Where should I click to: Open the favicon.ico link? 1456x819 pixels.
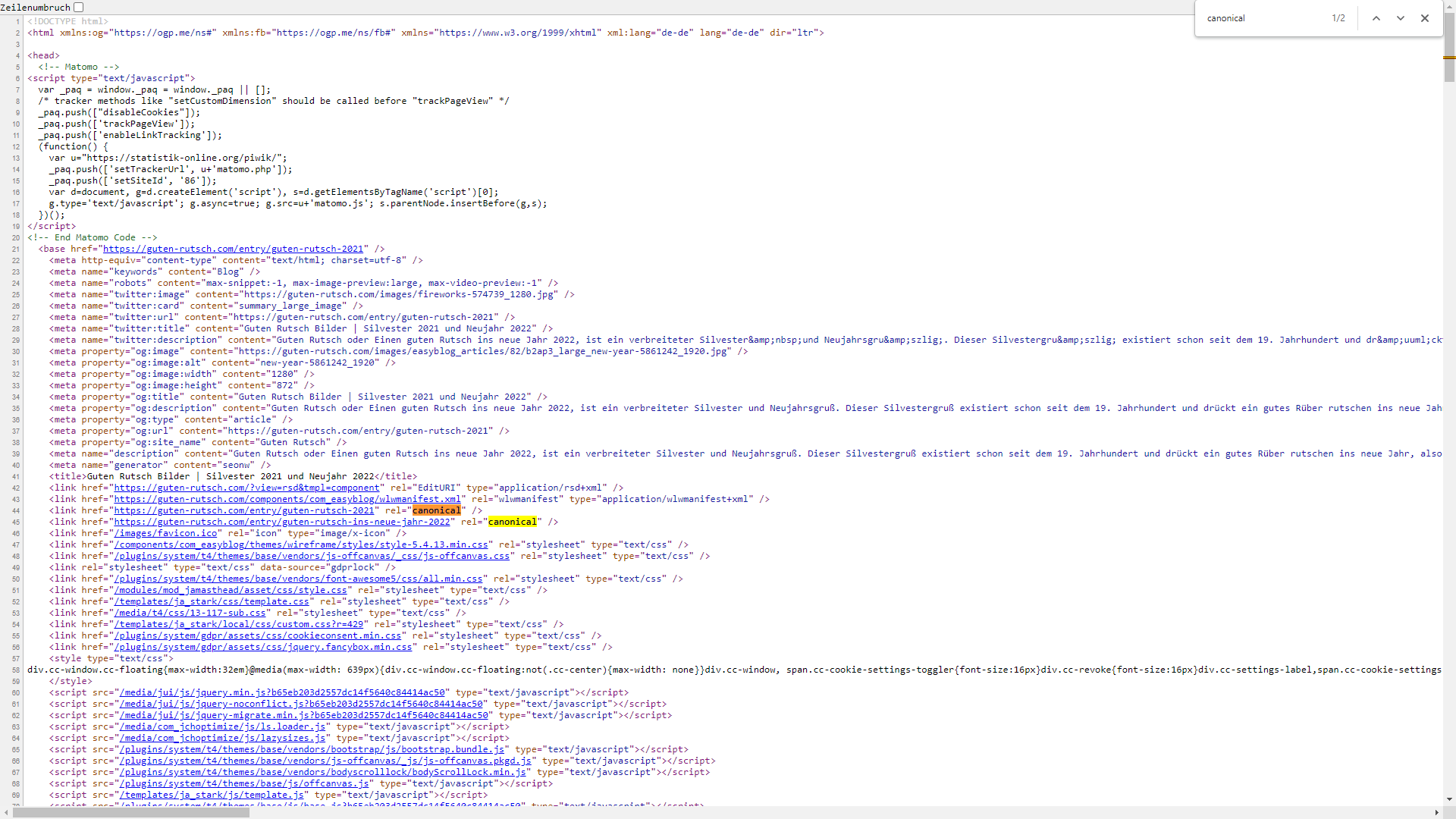165,533
